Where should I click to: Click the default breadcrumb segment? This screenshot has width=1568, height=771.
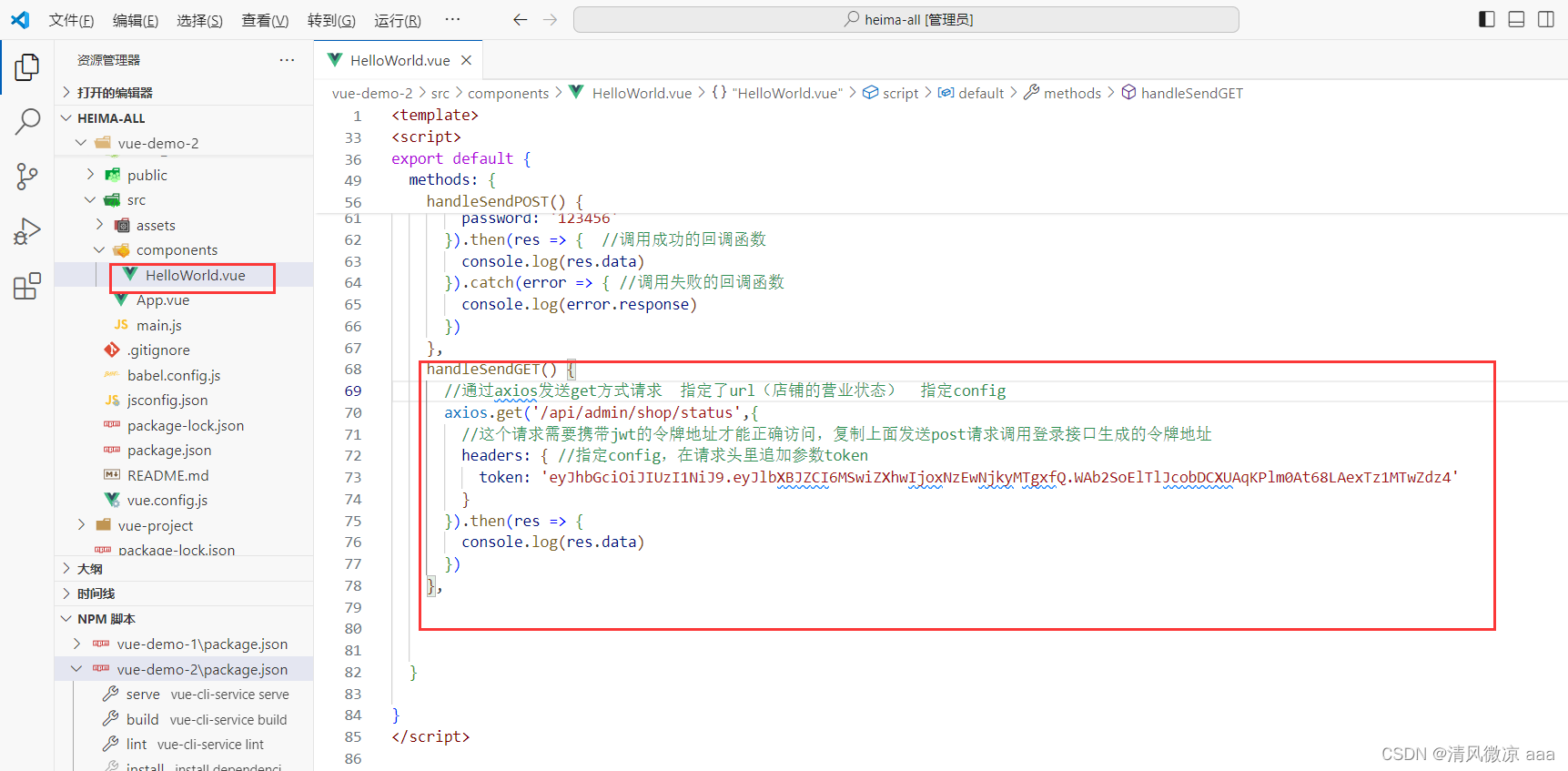click(971, 93)
